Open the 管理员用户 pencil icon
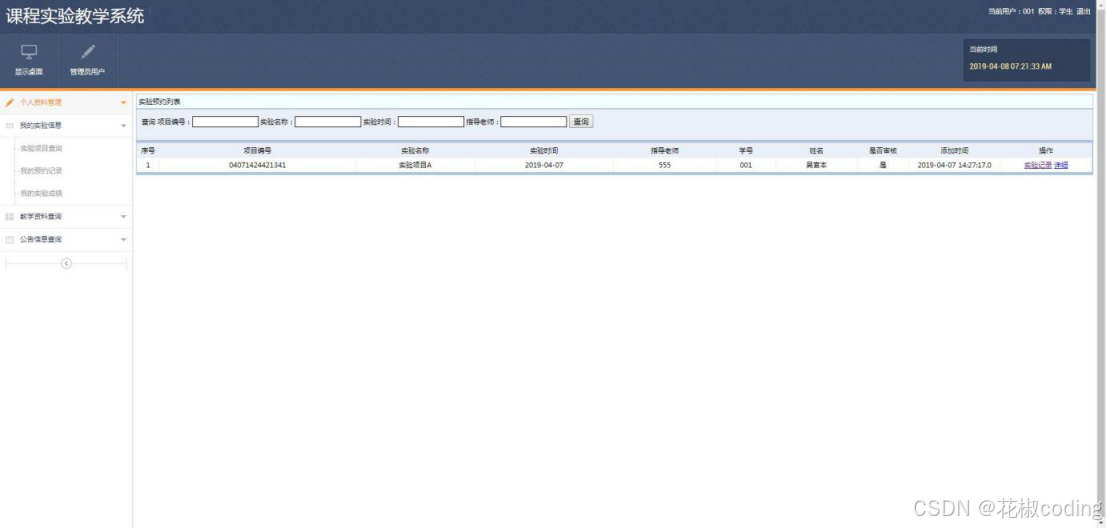Screen dimensions: 1106x528 [87, 51]
